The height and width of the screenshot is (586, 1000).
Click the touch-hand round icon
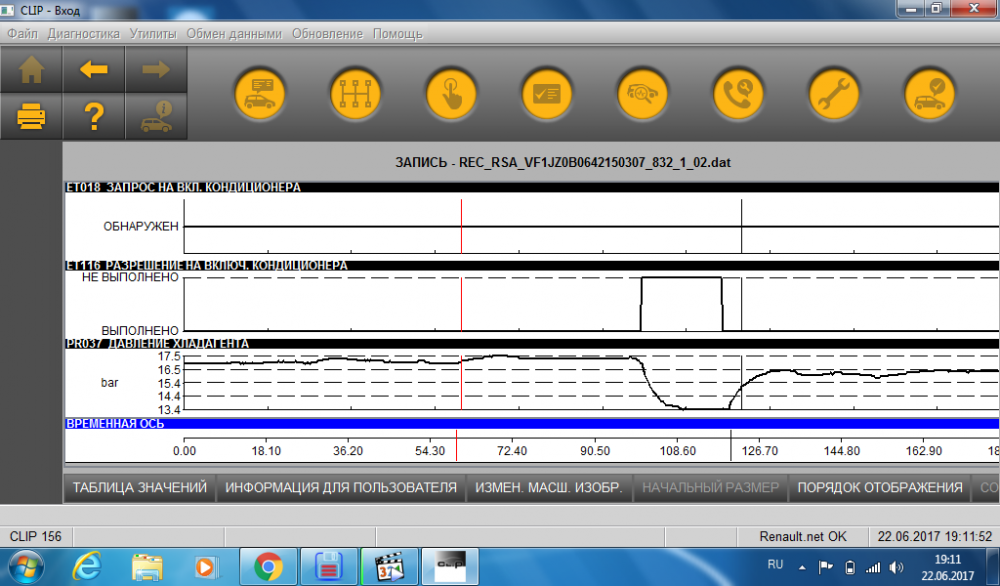coord(452,94)
